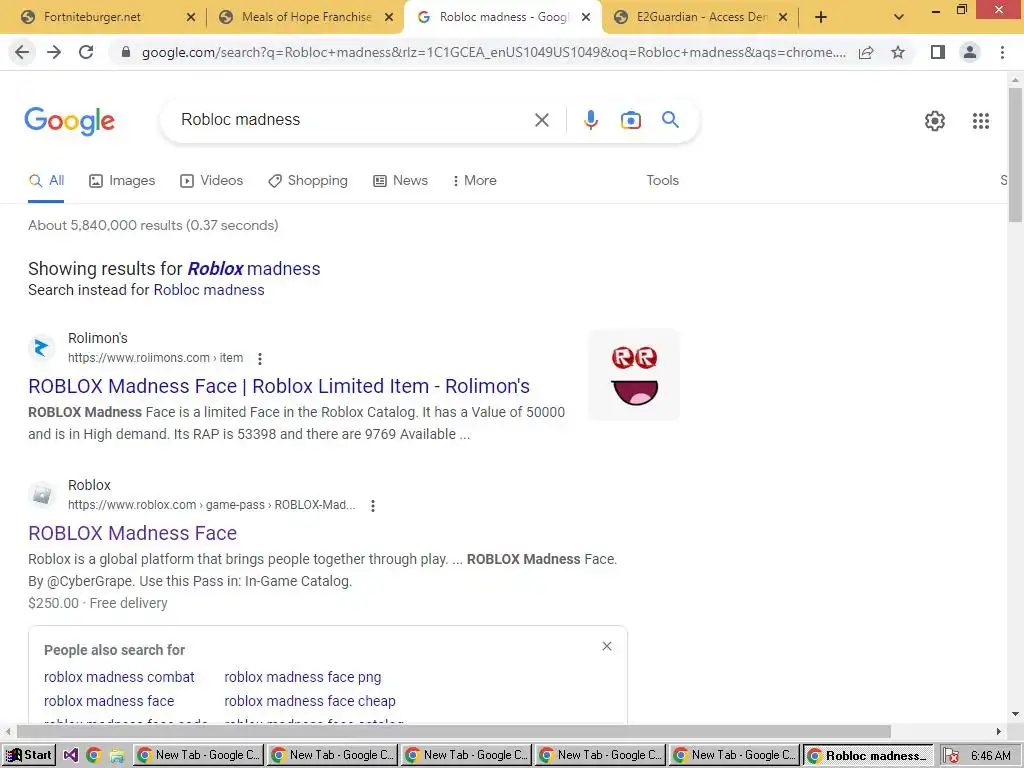Search roblox madness face png suggestion
Screen dimensions: 1024x768
click(x=303, y=677)
